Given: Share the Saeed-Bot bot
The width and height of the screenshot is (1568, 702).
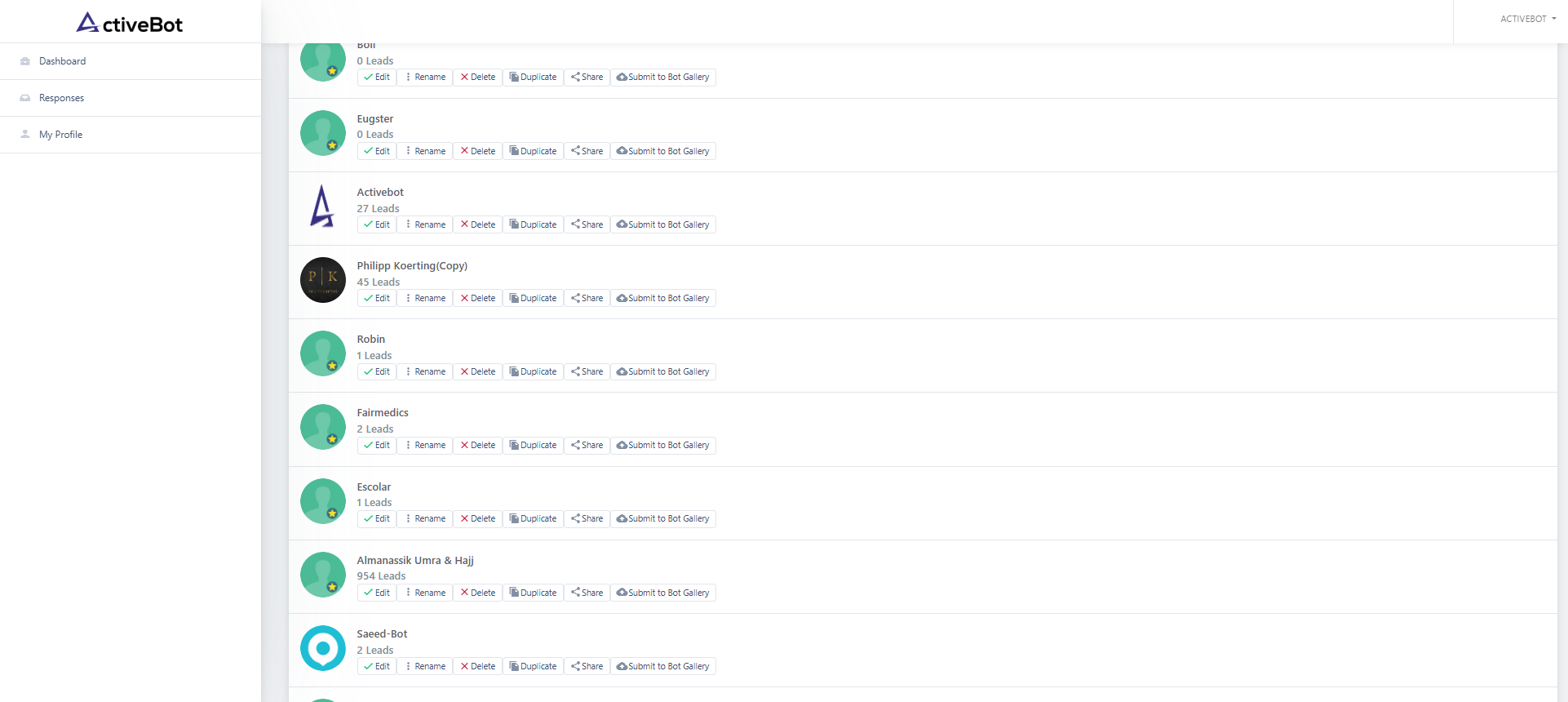Looking at the screenshot, I should [x=587, y=666].
